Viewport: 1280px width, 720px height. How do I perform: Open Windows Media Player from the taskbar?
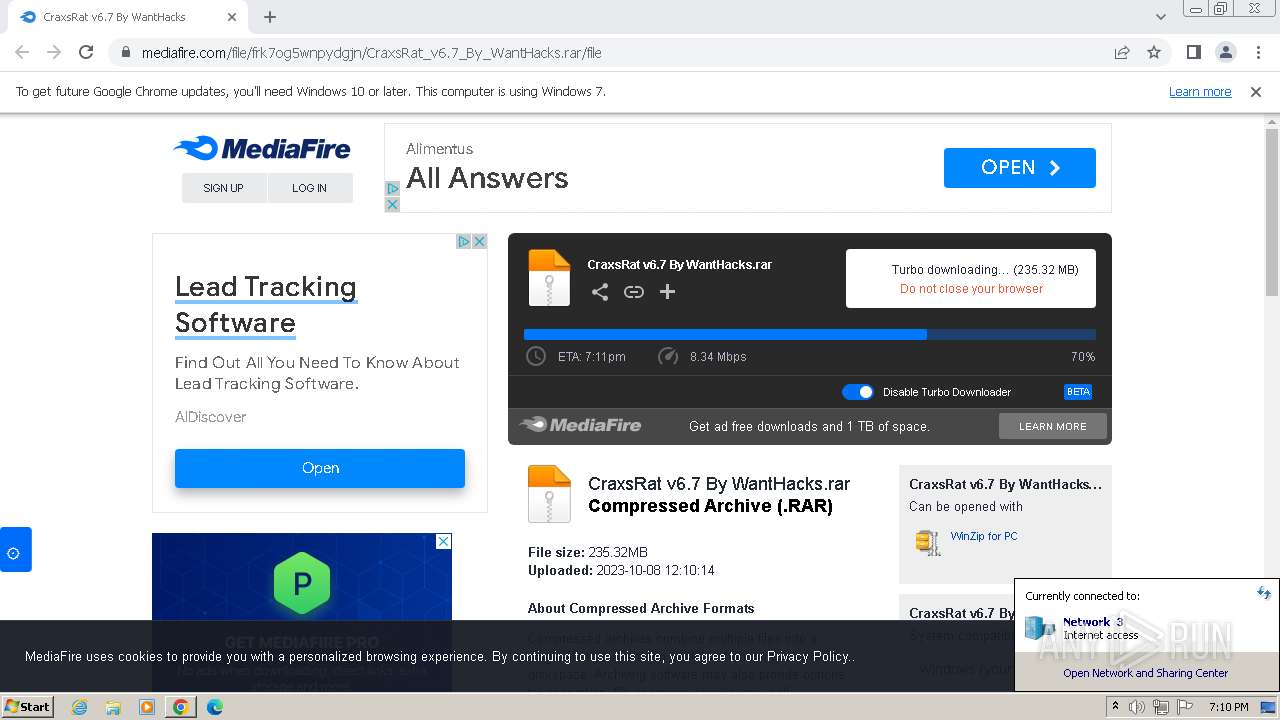click(147, 707)
